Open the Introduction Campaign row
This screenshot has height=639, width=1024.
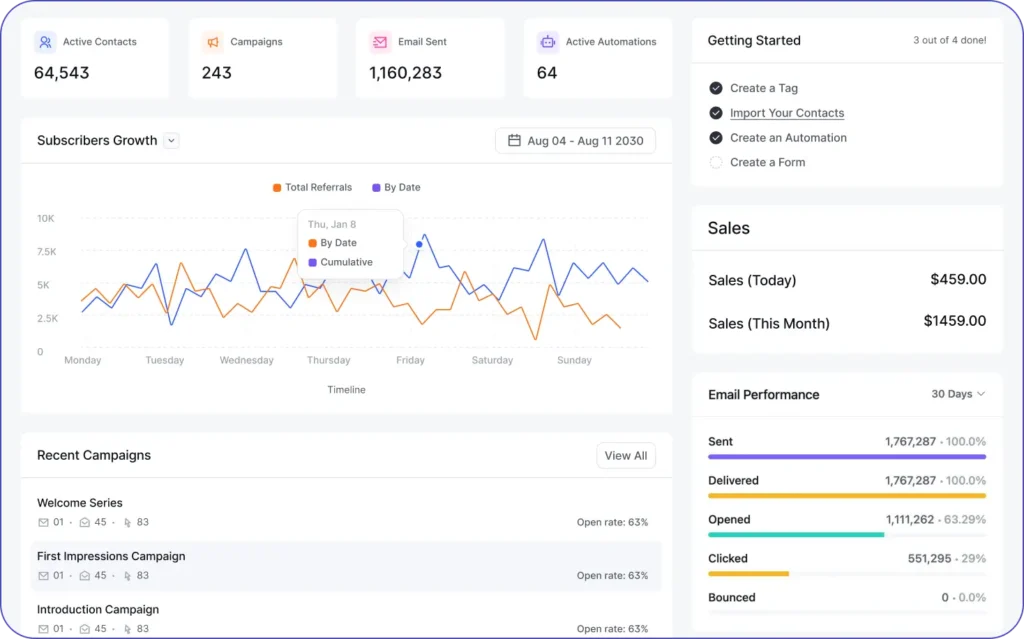tap(346, 617)
